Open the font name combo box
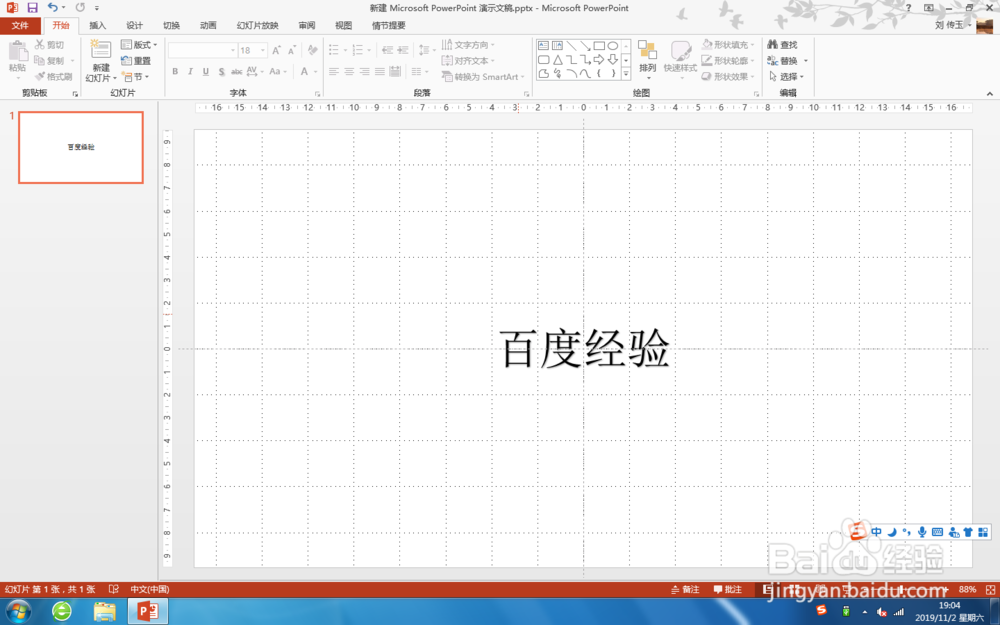1000x625 pixels. tap(202, 50)
